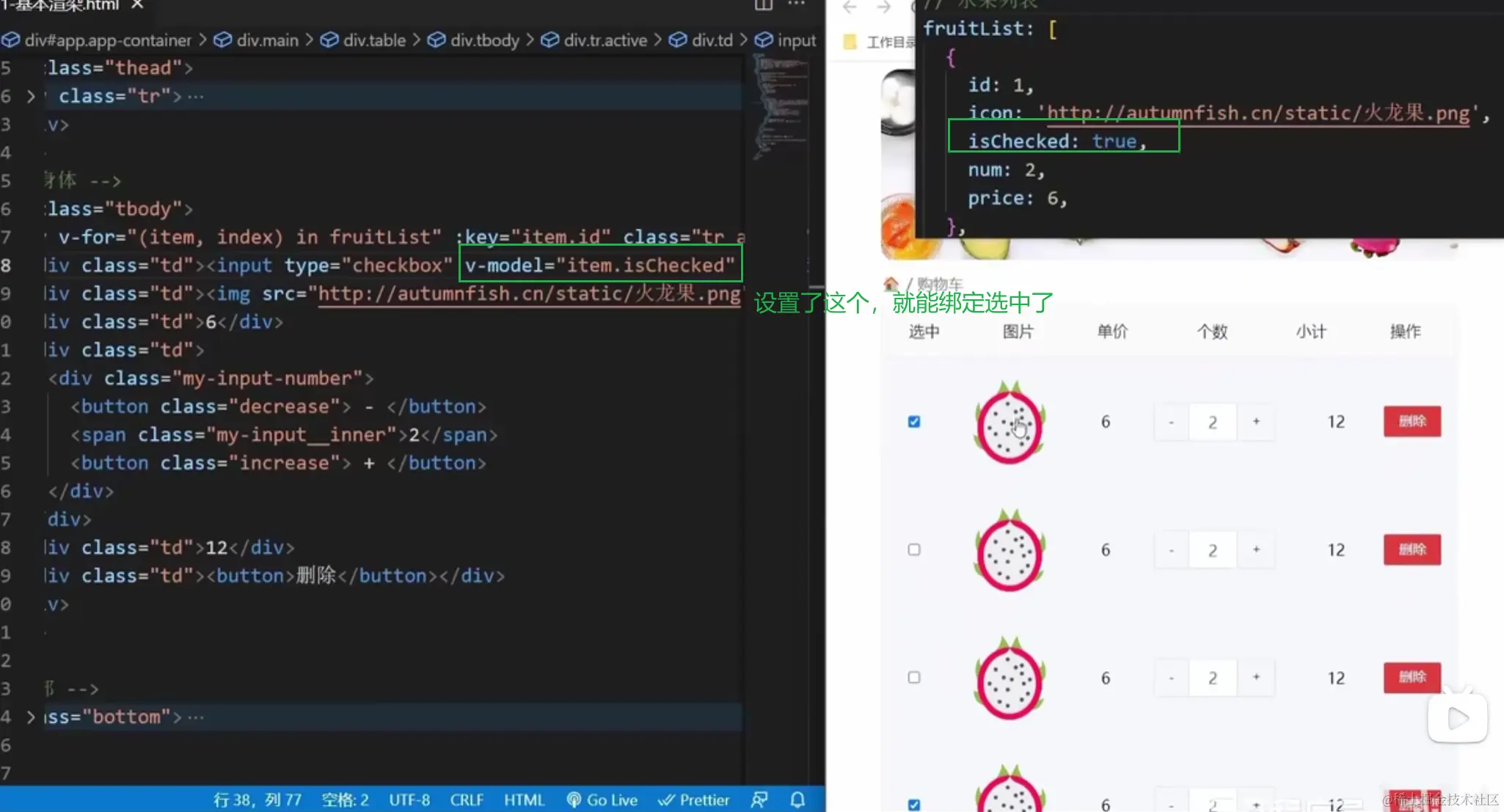
Task: Change the CRLF line ending setting
Action: pyautogui.click(x=467, y=800)
